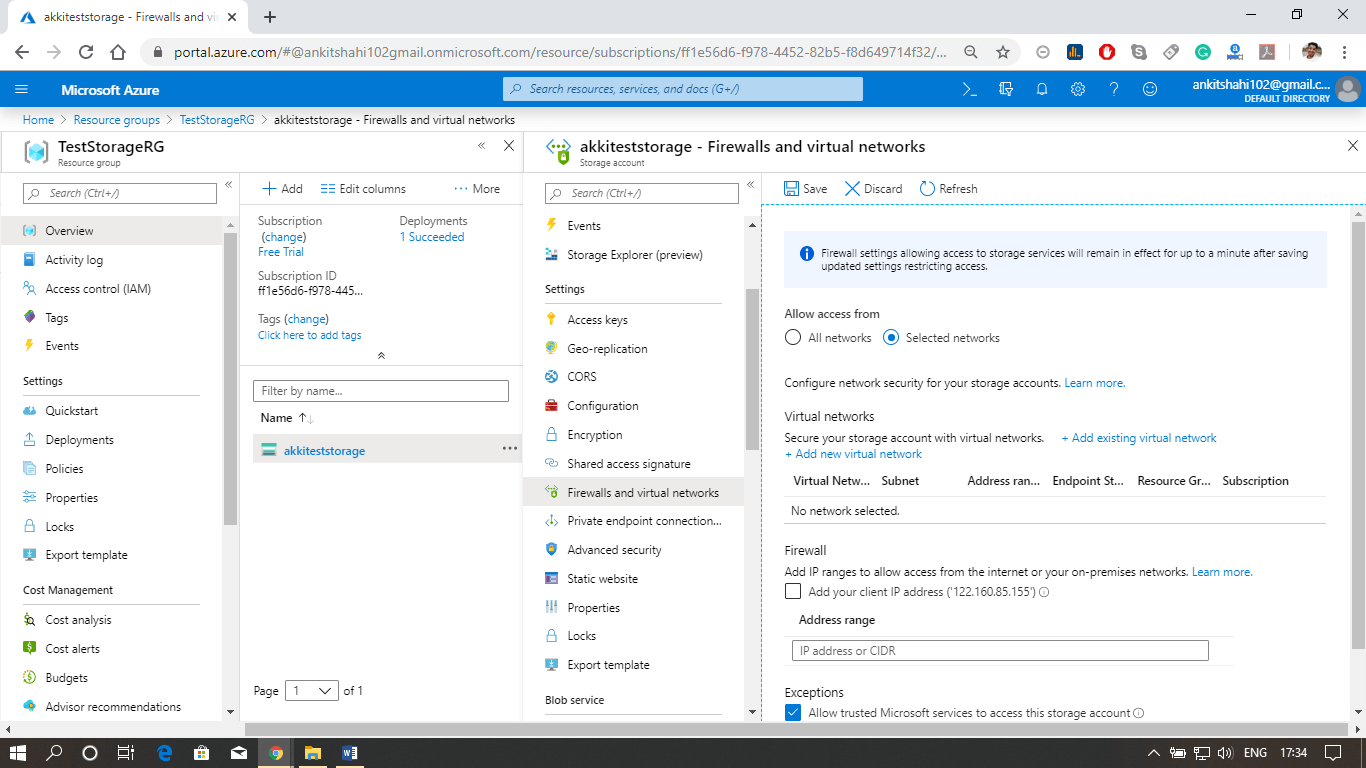The width and height of the screenshot is (1366, 768).
Task: Open Windows action center icon
Action: (1333, 752)
